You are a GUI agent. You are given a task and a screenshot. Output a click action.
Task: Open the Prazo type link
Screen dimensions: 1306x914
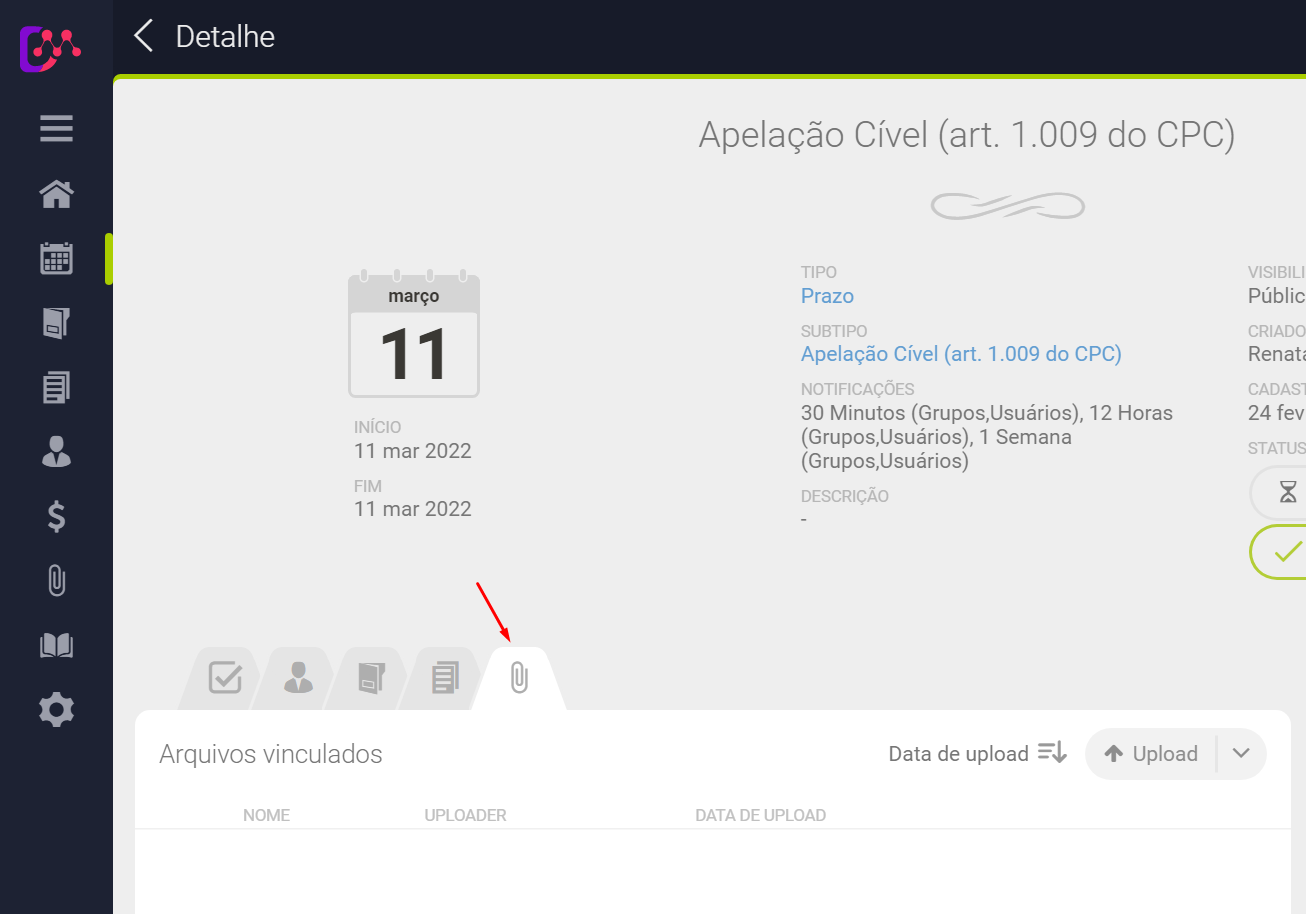[827, 296]
